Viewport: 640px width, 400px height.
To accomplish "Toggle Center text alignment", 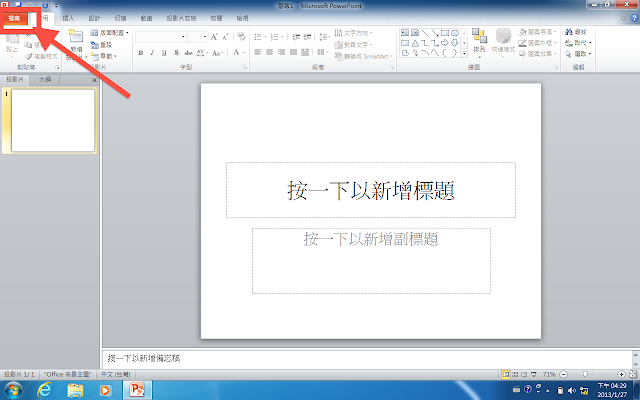I will (x=269, y=52).
